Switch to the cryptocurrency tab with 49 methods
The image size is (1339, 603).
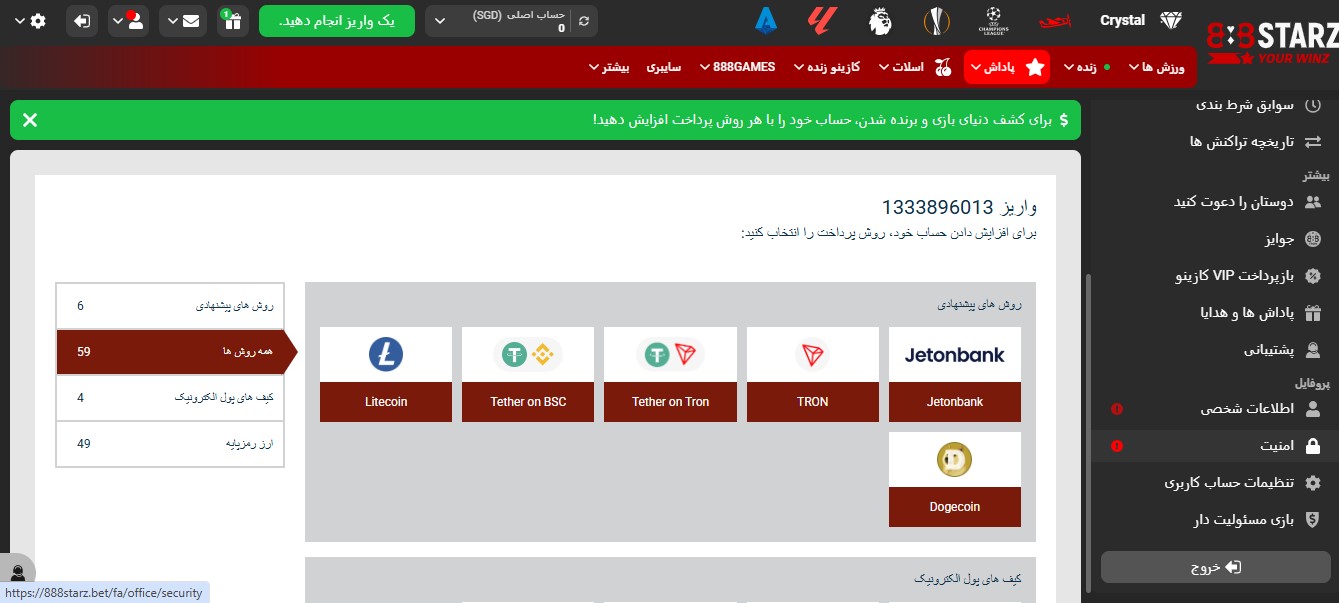point(170,444)
